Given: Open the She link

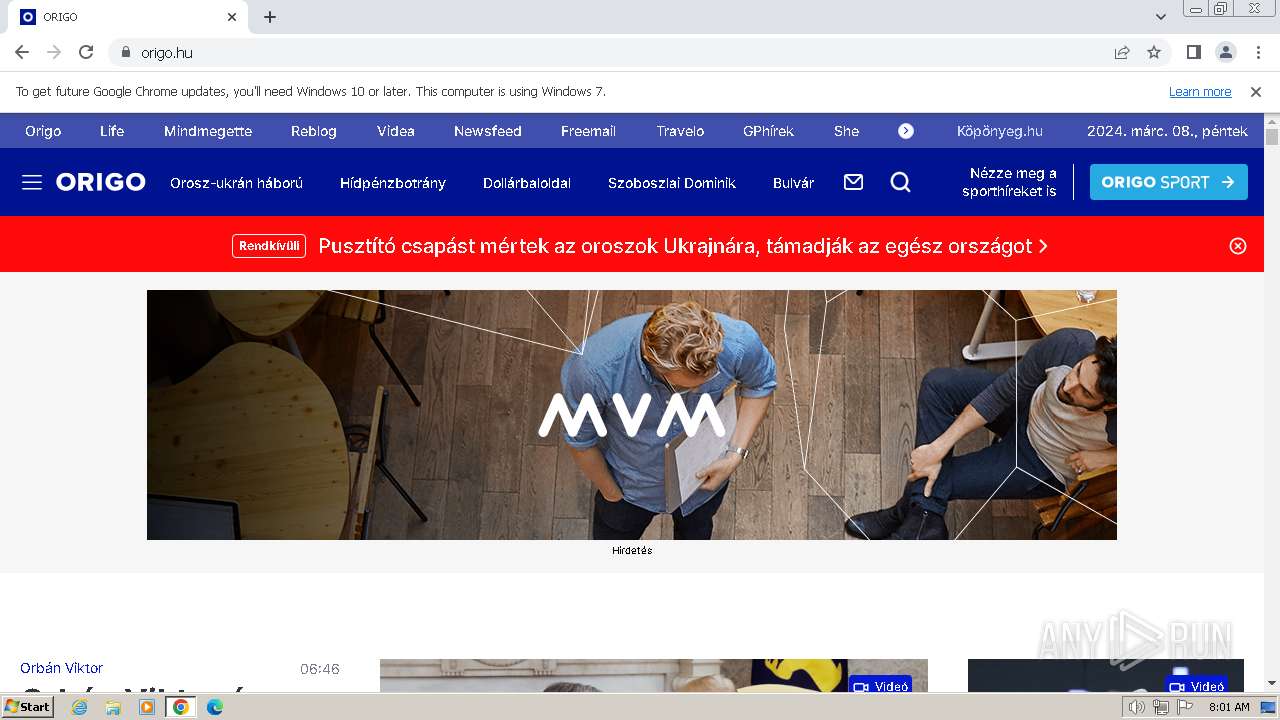Looking at the screenshot, I should coord(846,131).
